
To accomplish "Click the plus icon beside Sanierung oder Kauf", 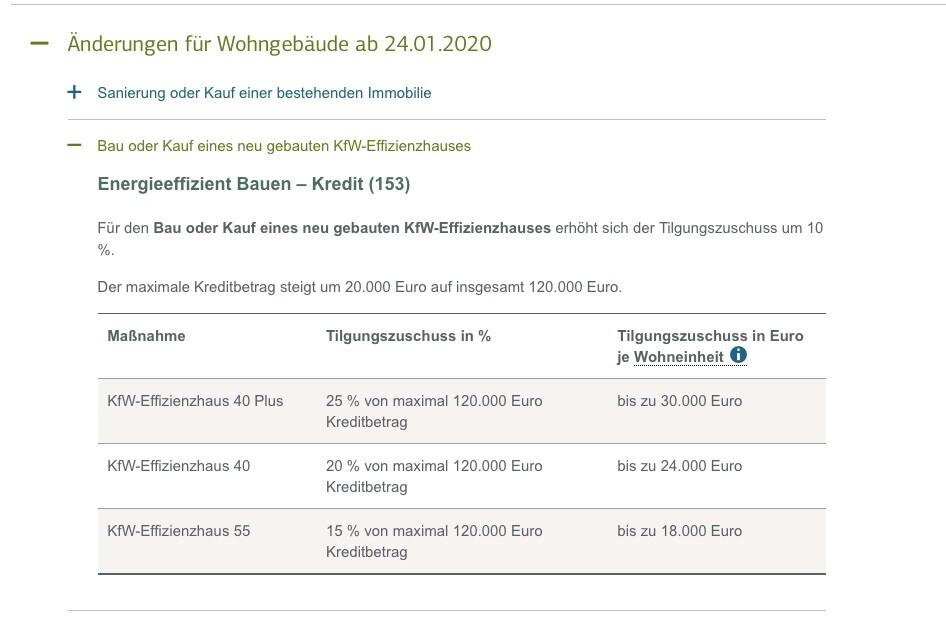I will [74, 93].
